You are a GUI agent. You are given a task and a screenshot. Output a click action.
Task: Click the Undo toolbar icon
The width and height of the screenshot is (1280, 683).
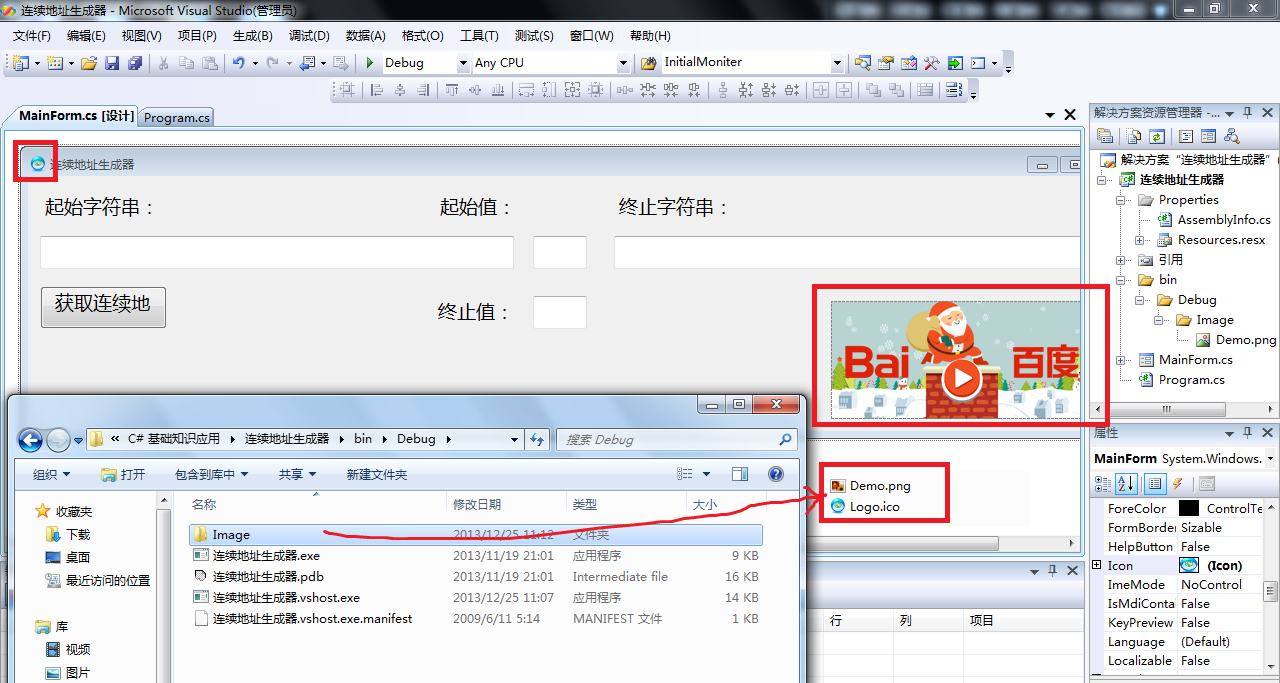click(238, 63)
